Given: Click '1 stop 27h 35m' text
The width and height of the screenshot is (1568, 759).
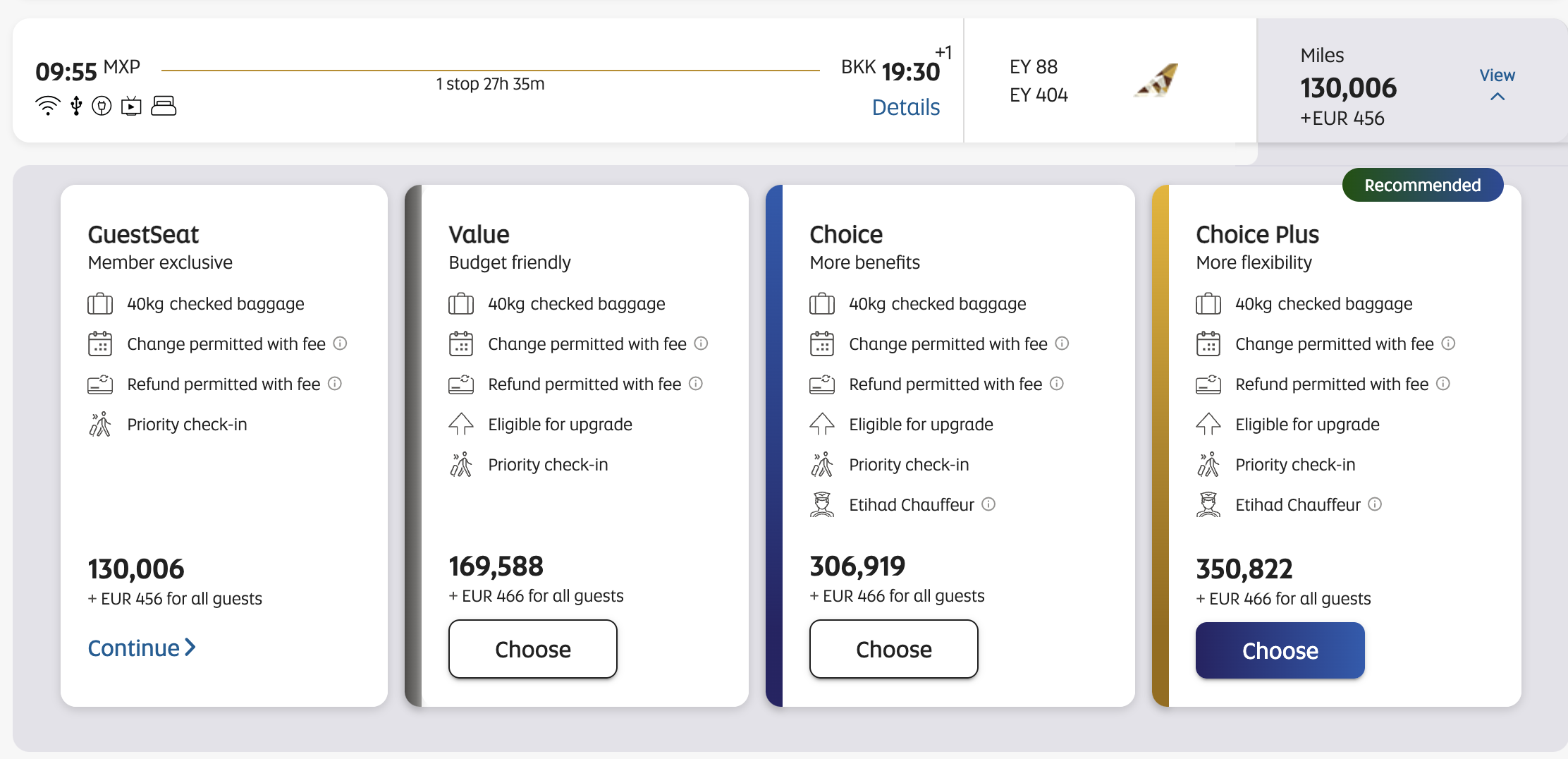Looking at the screenshot, I should coord(491,84).
